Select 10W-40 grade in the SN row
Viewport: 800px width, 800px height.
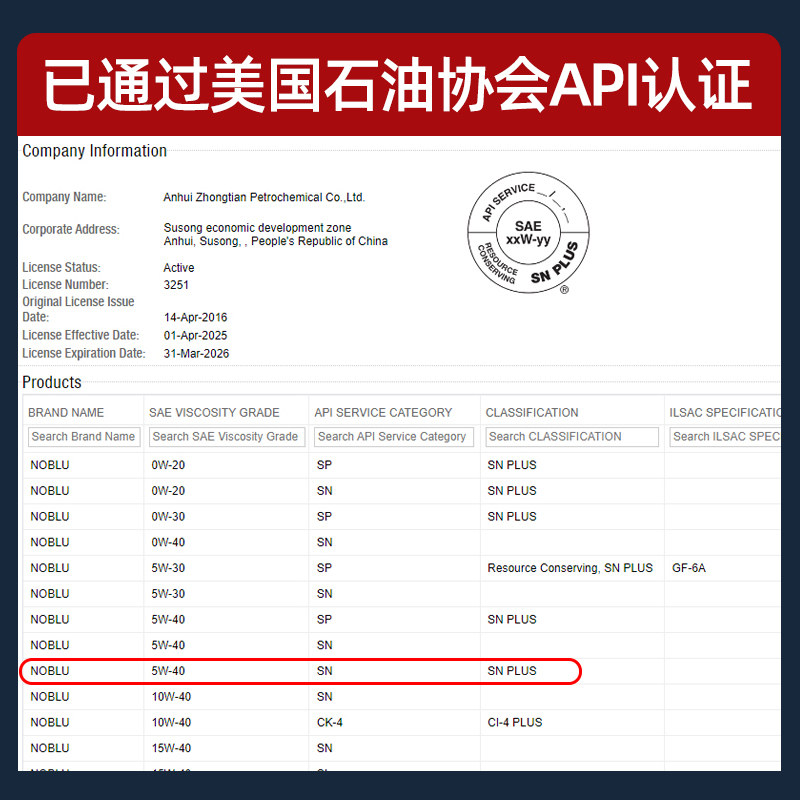click(171, 696)
